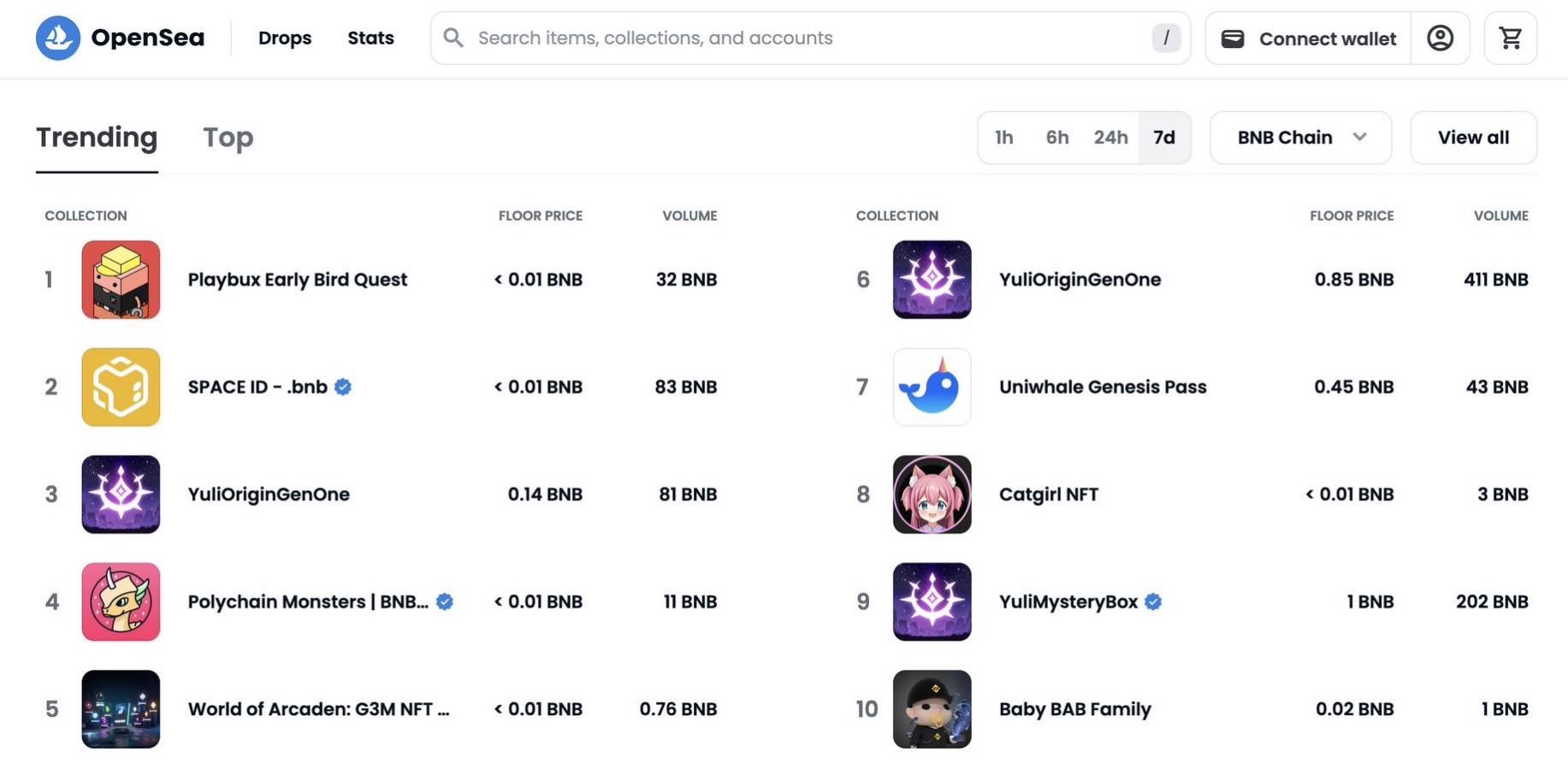Click the 202 BNB volume value
This screenshot has height=763, width=1568.
coord(1492,601)
